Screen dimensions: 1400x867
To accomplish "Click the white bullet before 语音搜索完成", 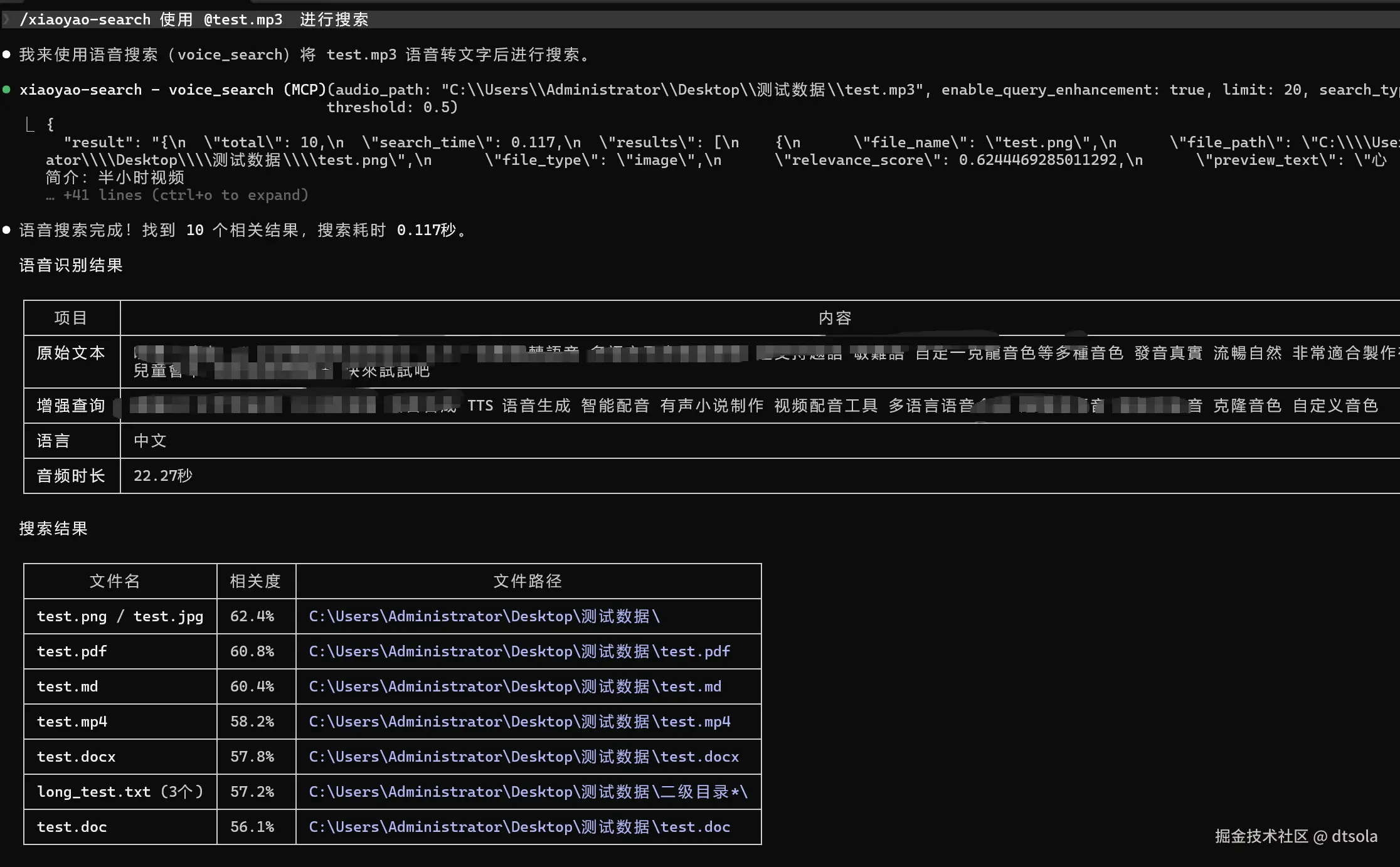I will coord(6,230).
